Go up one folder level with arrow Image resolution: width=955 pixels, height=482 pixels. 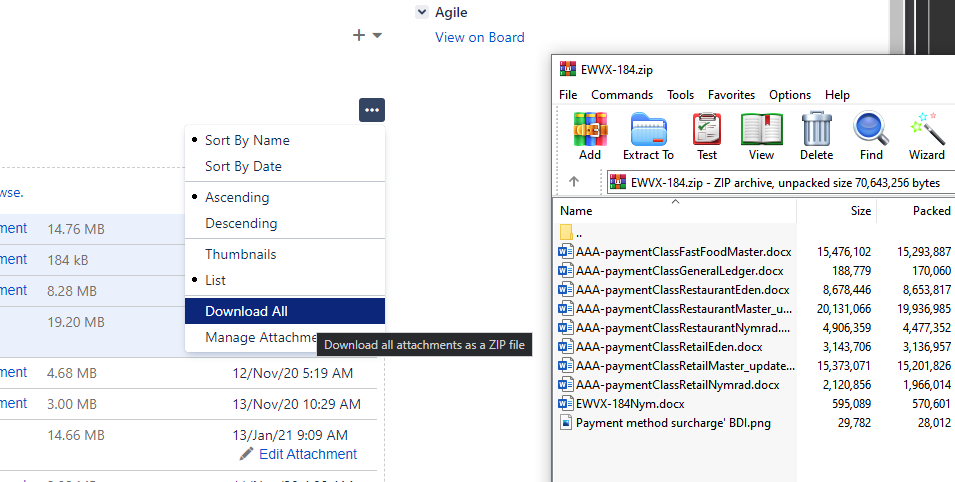click(x=574, y=182)
